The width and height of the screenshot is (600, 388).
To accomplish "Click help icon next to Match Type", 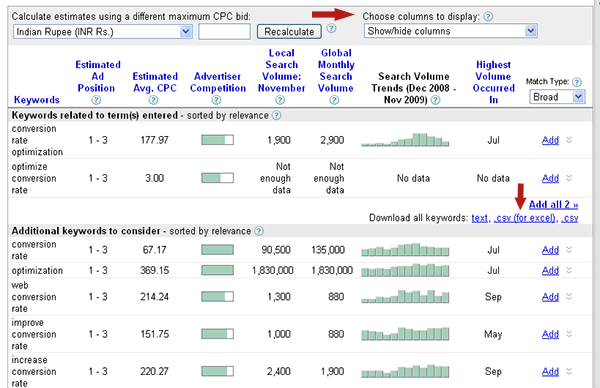I will (577, 82).
